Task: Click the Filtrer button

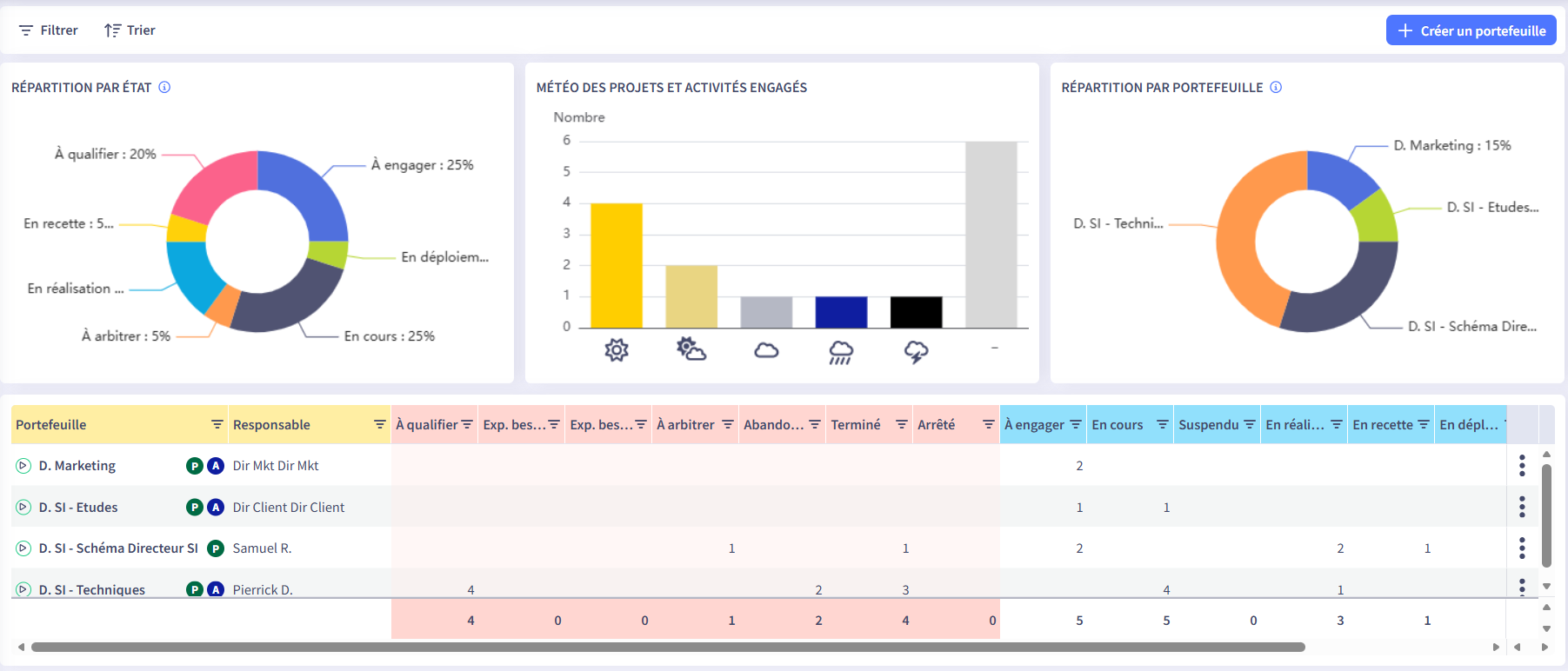Action: pos(49,30)
